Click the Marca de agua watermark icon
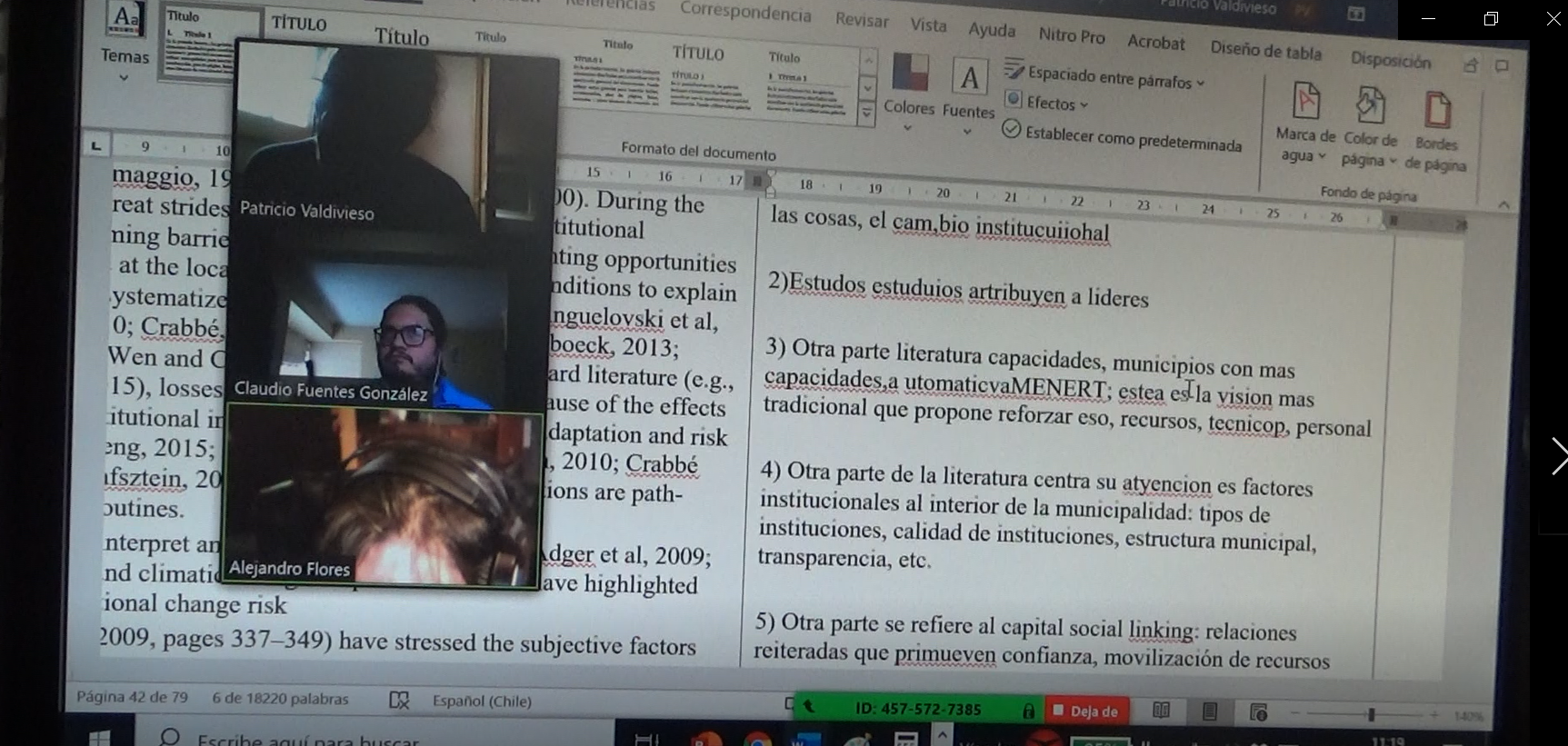The width and height of the screenshot is (1568, 746). coord(1306,101)
